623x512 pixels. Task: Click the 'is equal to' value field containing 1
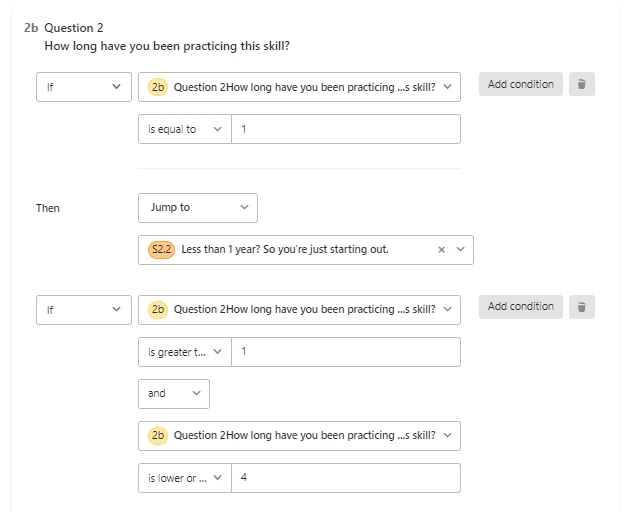[x=346, y=129]
